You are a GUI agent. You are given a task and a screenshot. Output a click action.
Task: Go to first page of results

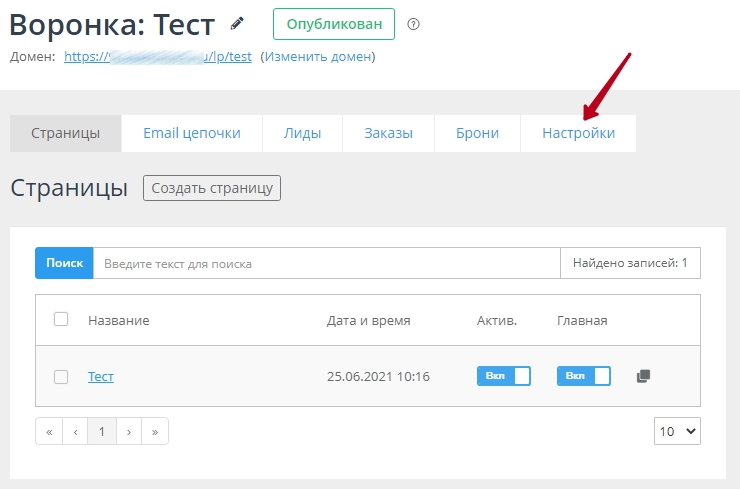tap(49, 431)
